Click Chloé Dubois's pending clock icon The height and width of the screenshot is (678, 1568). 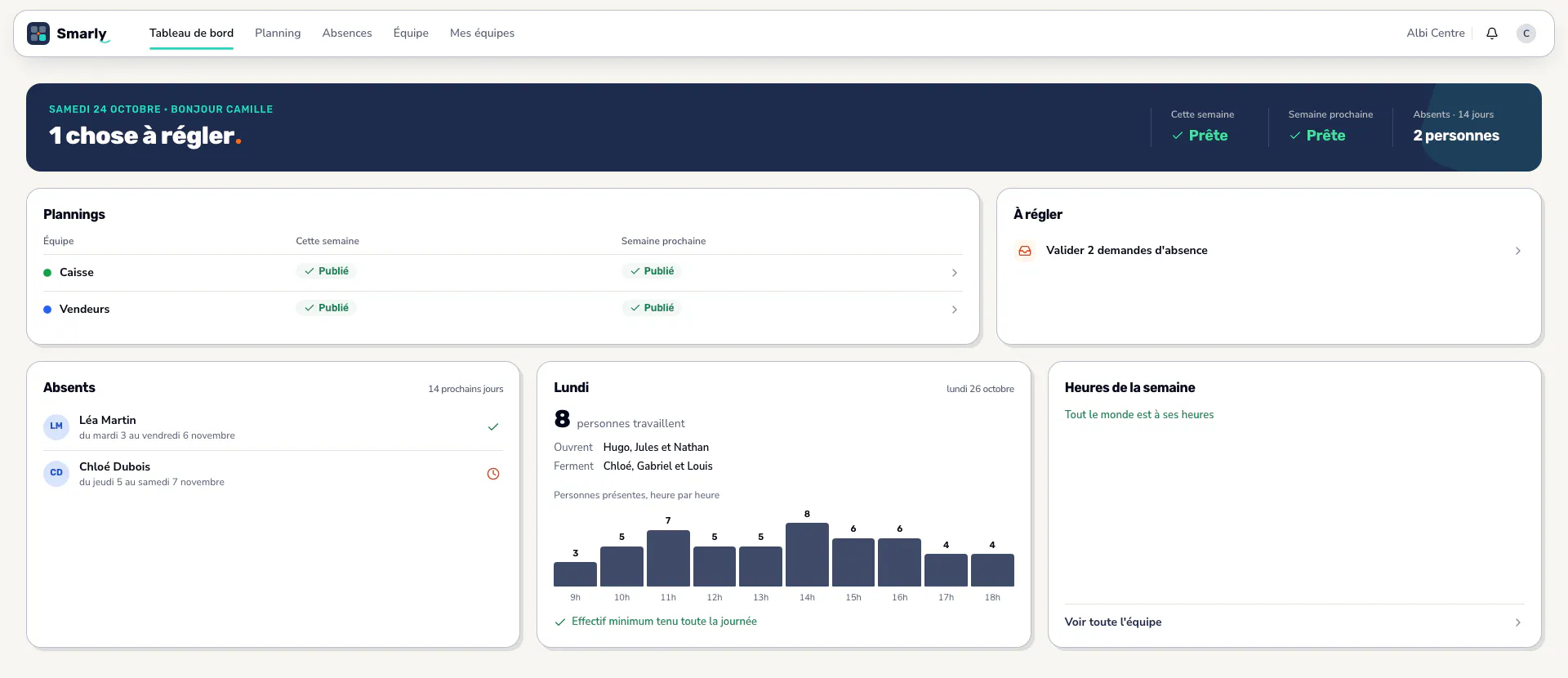(493, 474)
